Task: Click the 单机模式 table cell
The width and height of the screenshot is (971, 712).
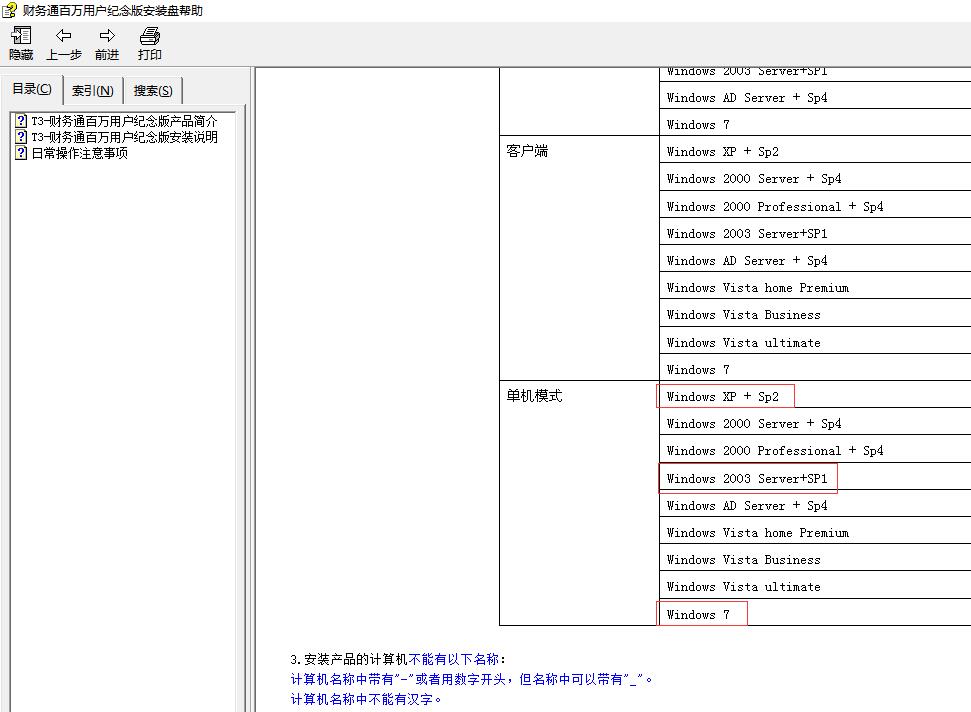Action: (x=579, y=503)
